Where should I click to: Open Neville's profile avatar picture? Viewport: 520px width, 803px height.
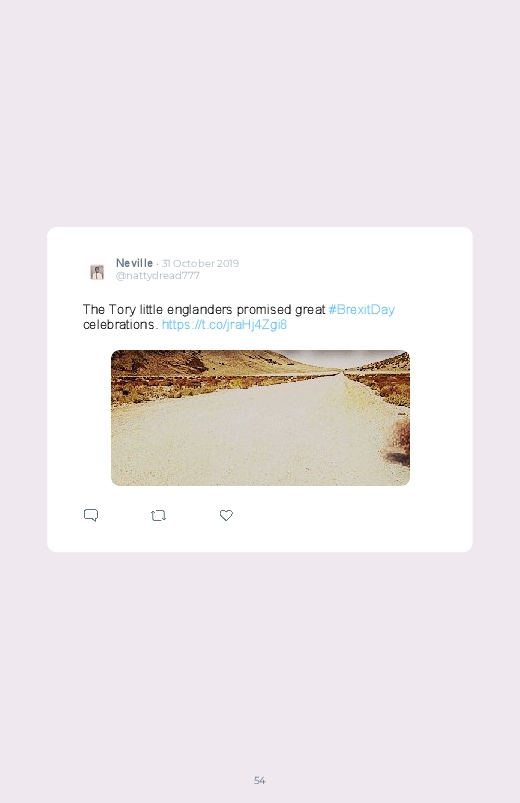click(97, 271)
